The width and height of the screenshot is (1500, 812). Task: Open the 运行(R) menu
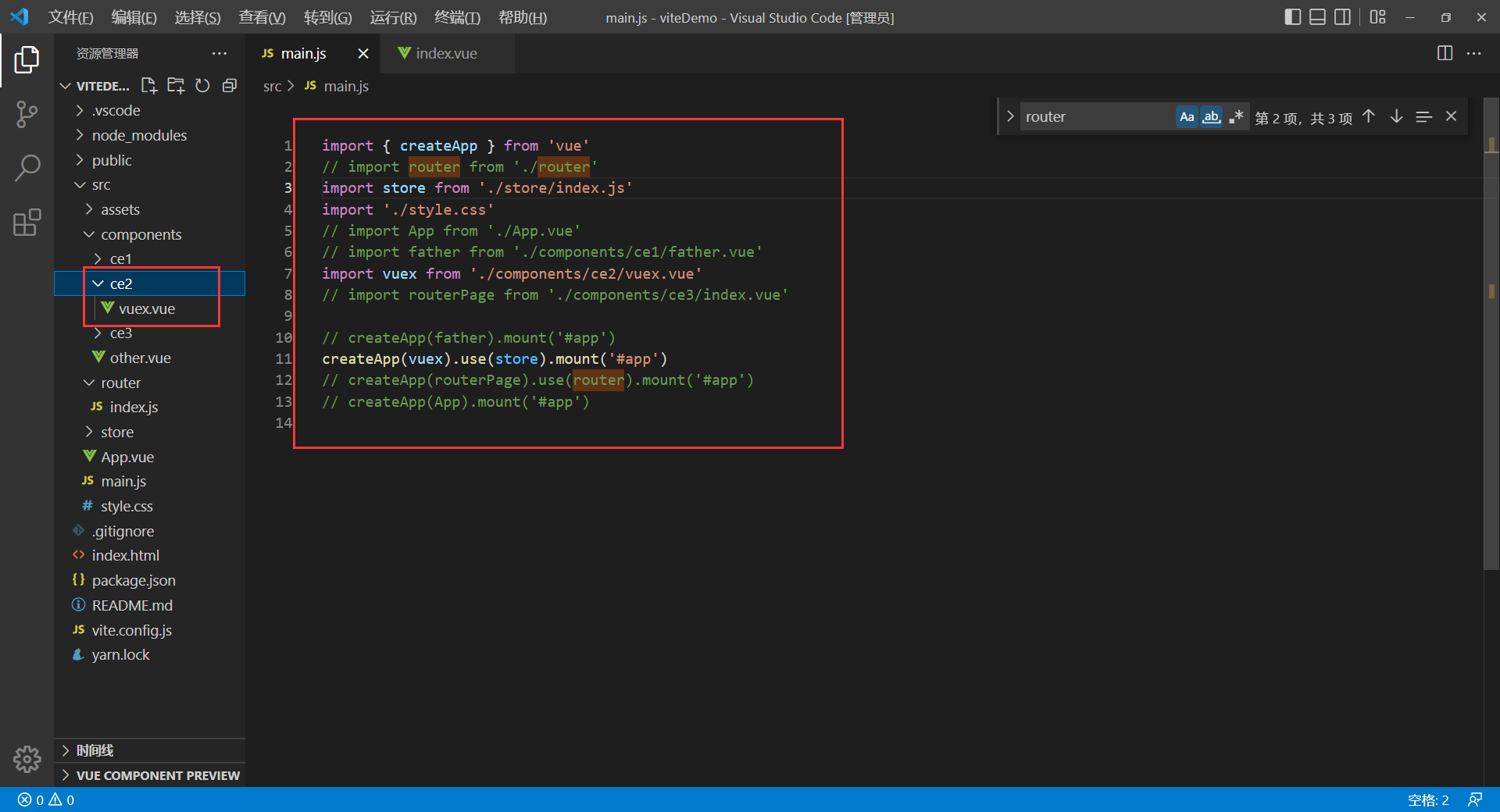(x=394, y=17)
